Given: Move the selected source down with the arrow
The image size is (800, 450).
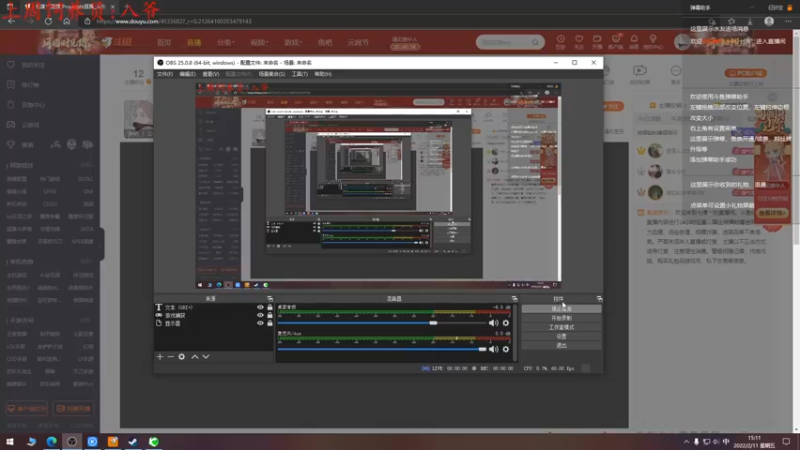Looking at the screenshot, I should [x=206, y=357].
